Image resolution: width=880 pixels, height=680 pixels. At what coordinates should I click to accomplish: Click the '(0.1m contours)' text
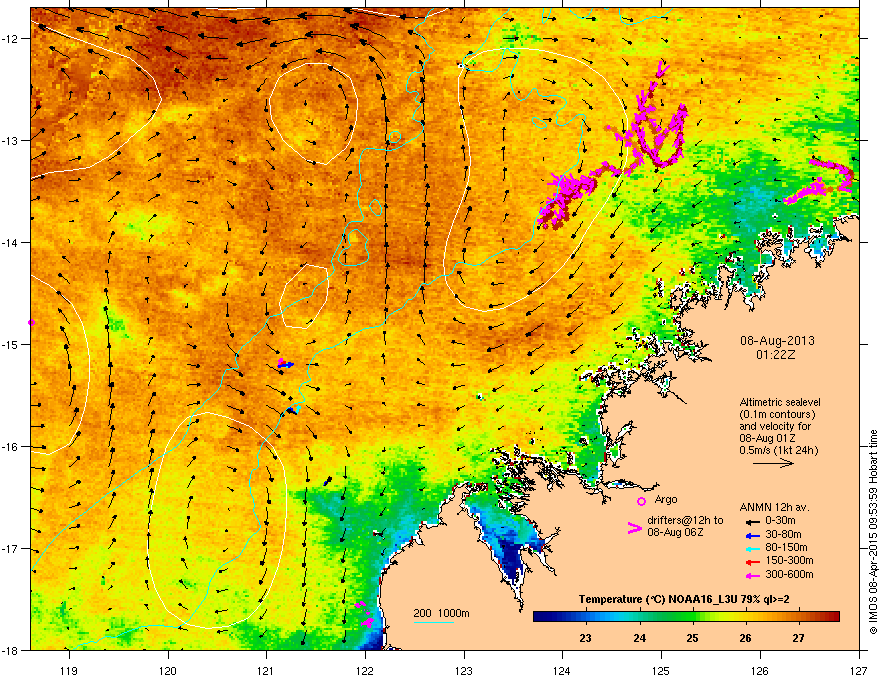(777, 415)
